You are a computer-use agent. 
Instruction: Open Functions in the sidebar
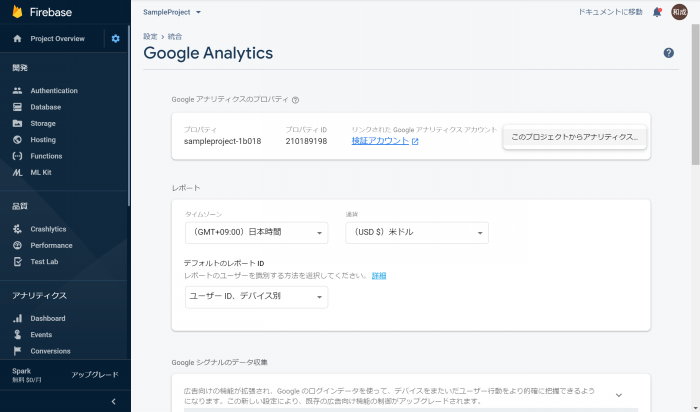point(46,156)
